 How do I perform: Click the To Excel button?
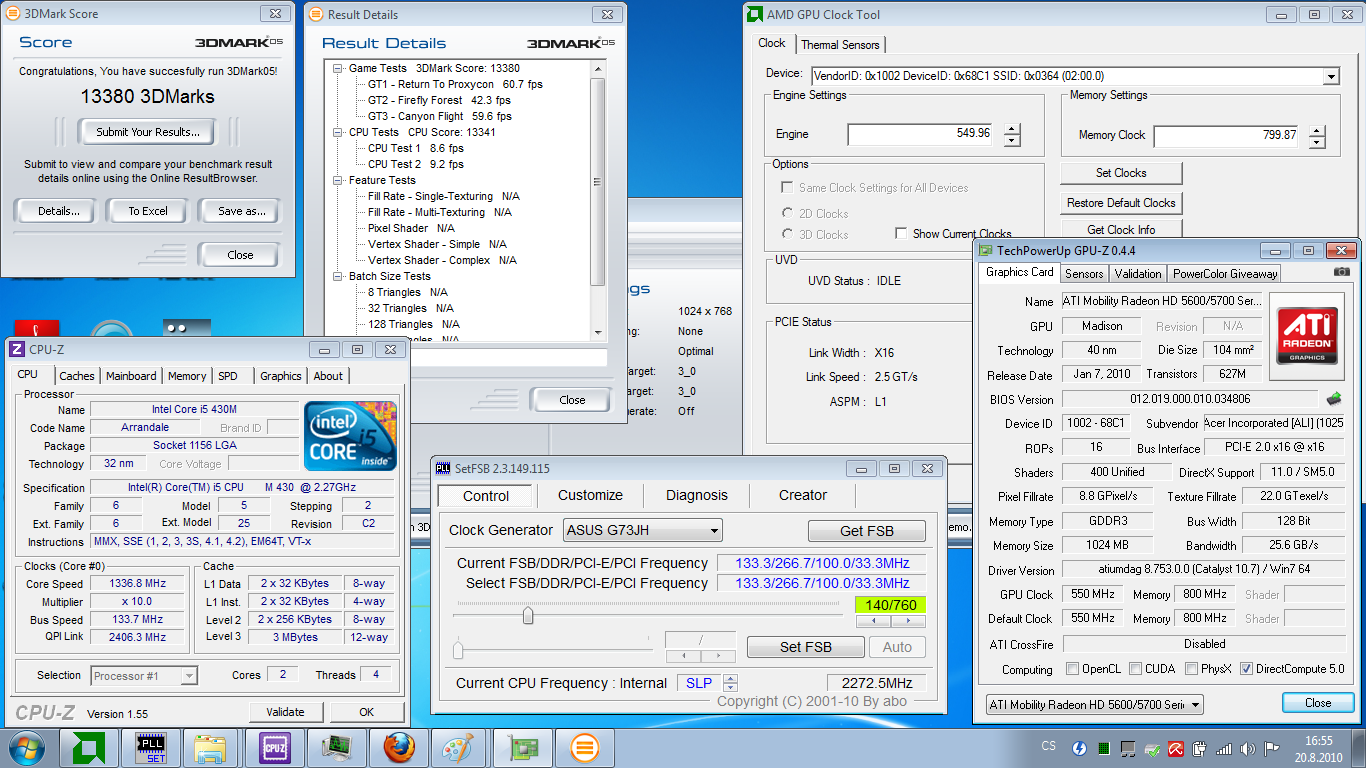pyautogui.click(x=148, y=211)
